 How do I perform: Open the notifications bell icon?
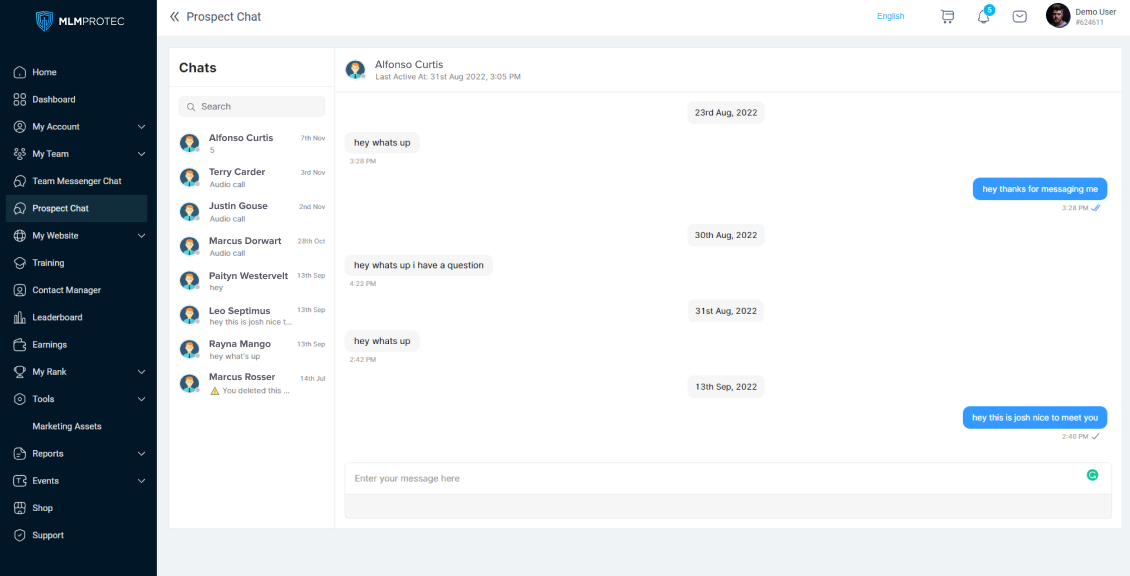coord(984,16)
